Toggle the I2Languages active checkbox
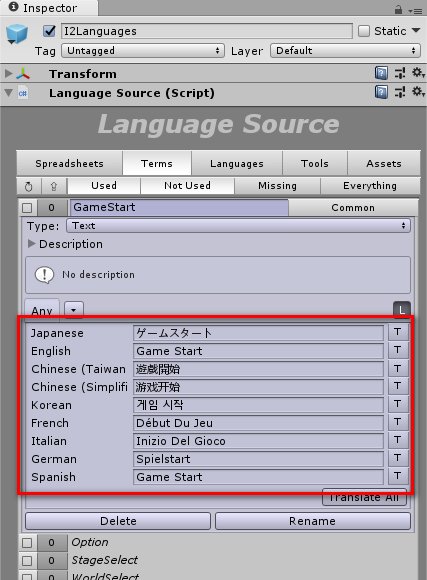The height and width of the screenshot is (580, 427). 49,31
